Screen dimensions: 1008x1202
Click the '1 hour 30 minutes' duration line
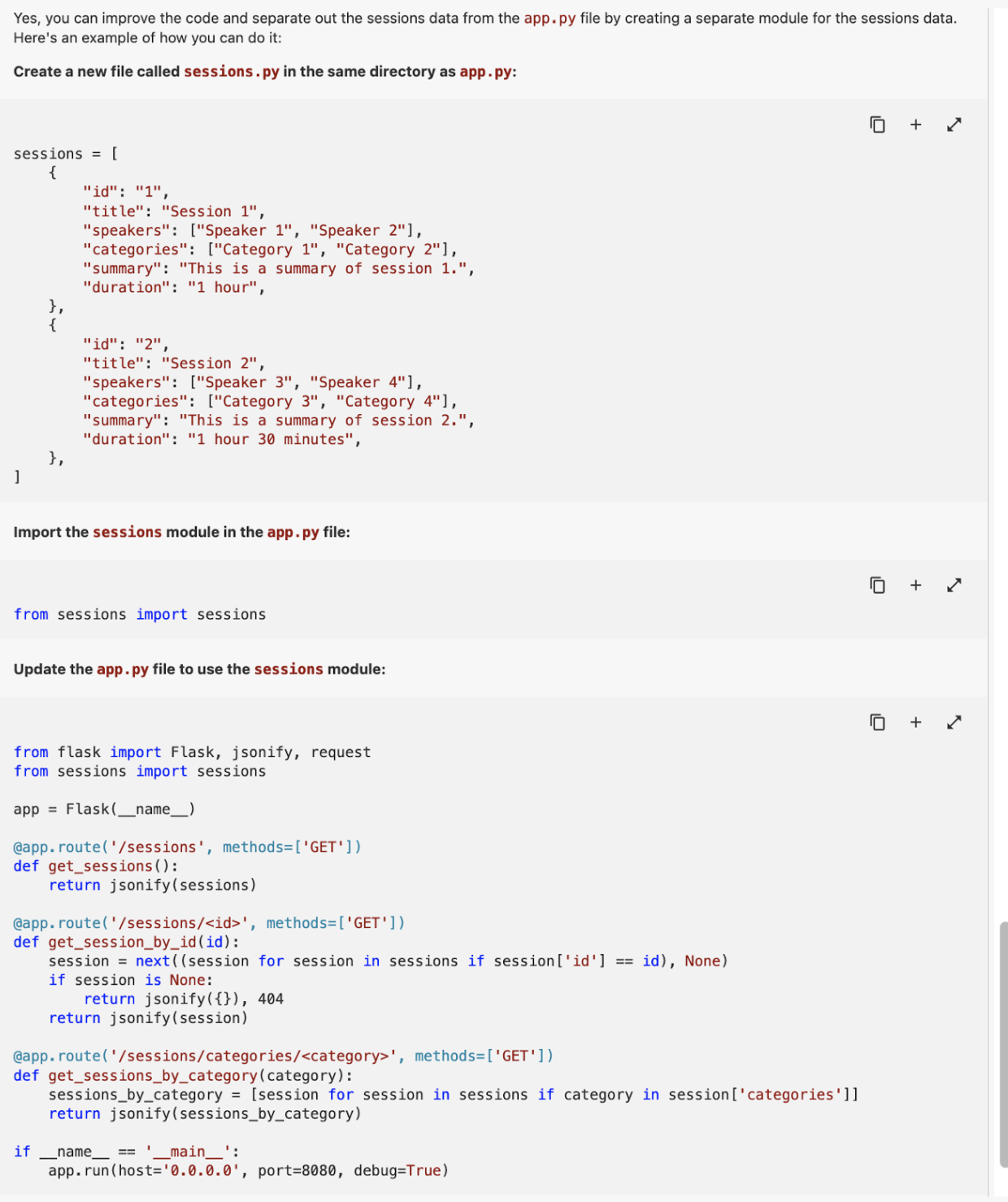tap(221, 439)
